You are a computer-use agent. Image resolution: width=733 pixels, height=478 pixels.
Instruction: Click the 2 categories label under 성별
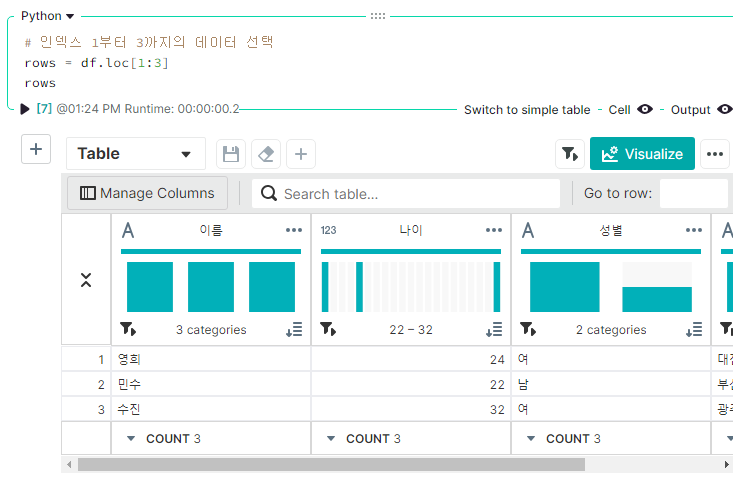[611, 330]
